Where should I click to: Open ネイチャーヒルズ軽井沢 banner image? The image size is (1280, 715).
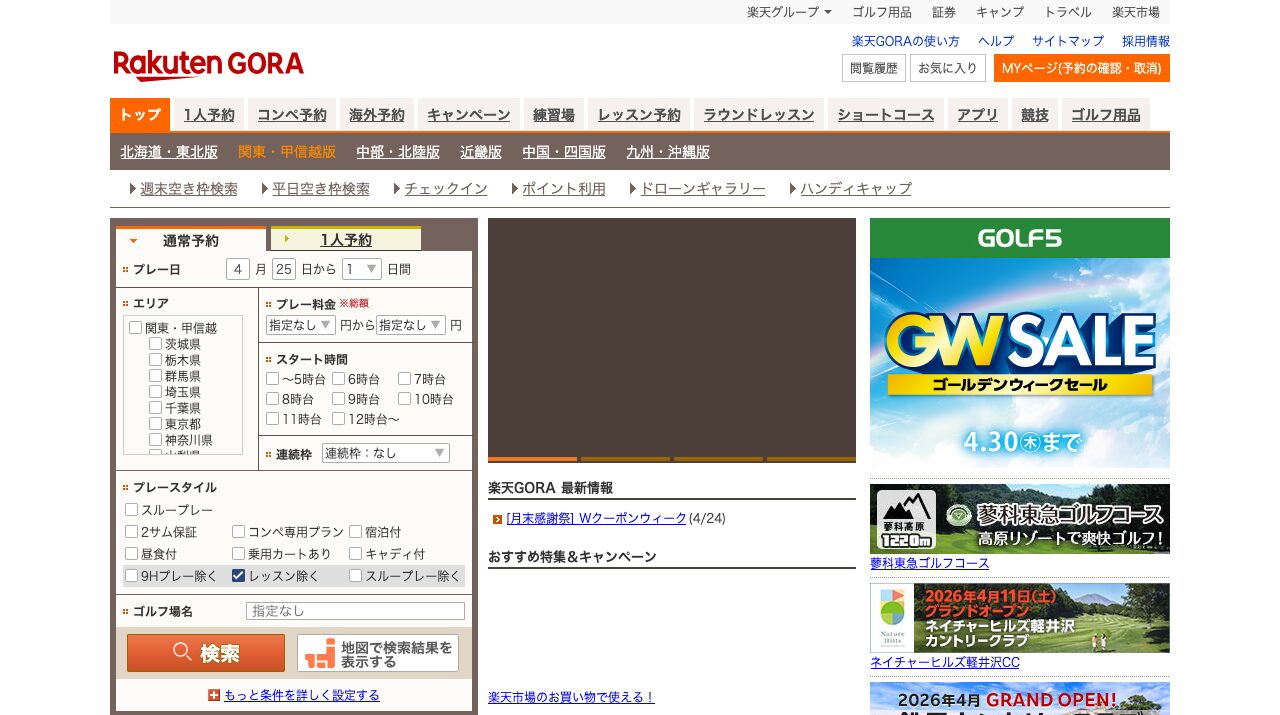click(x=1020, y=618)
